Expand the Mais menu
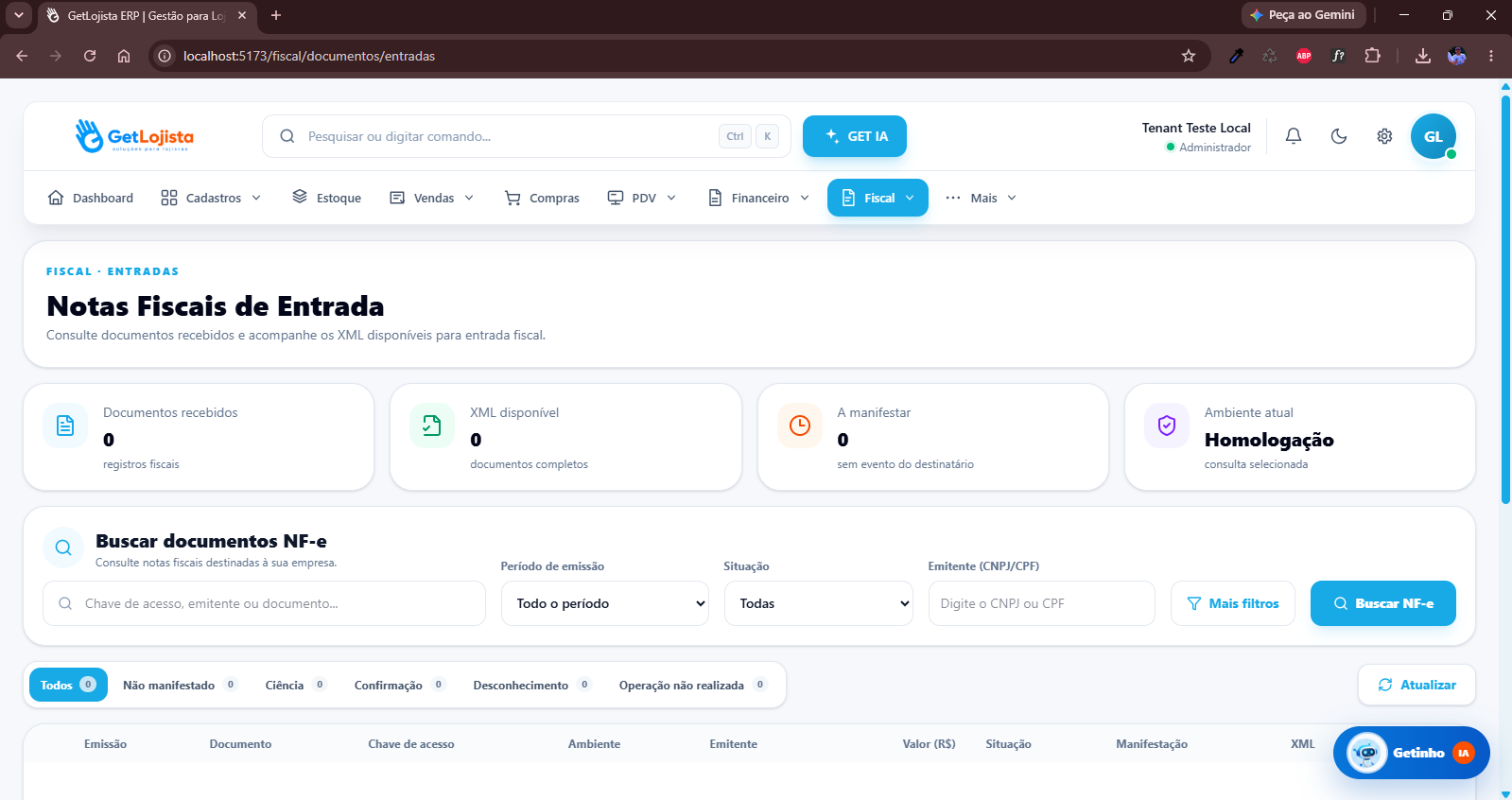The height and width of the screenshot is (800, 1512). click(982, 198)
